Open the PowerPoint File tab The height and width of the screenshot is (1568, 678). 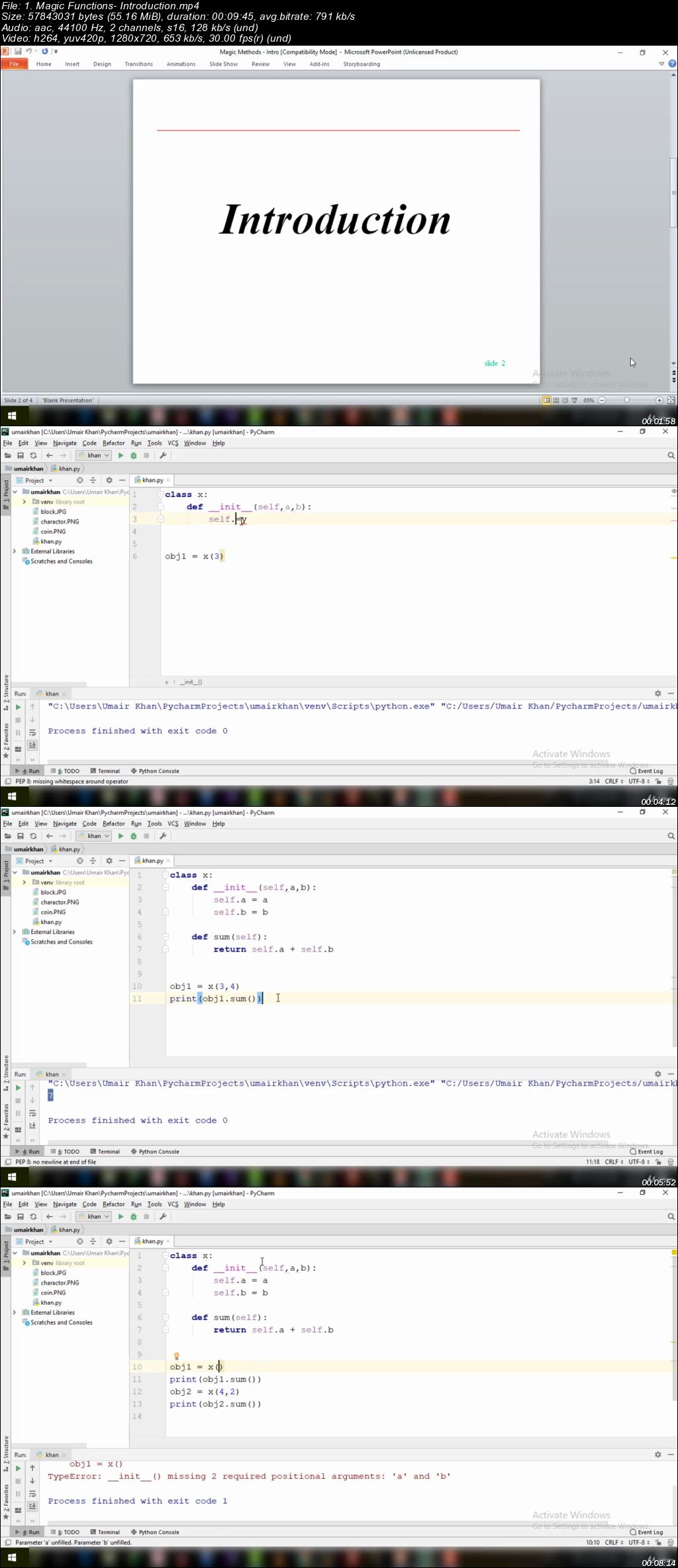click(14, 64)
